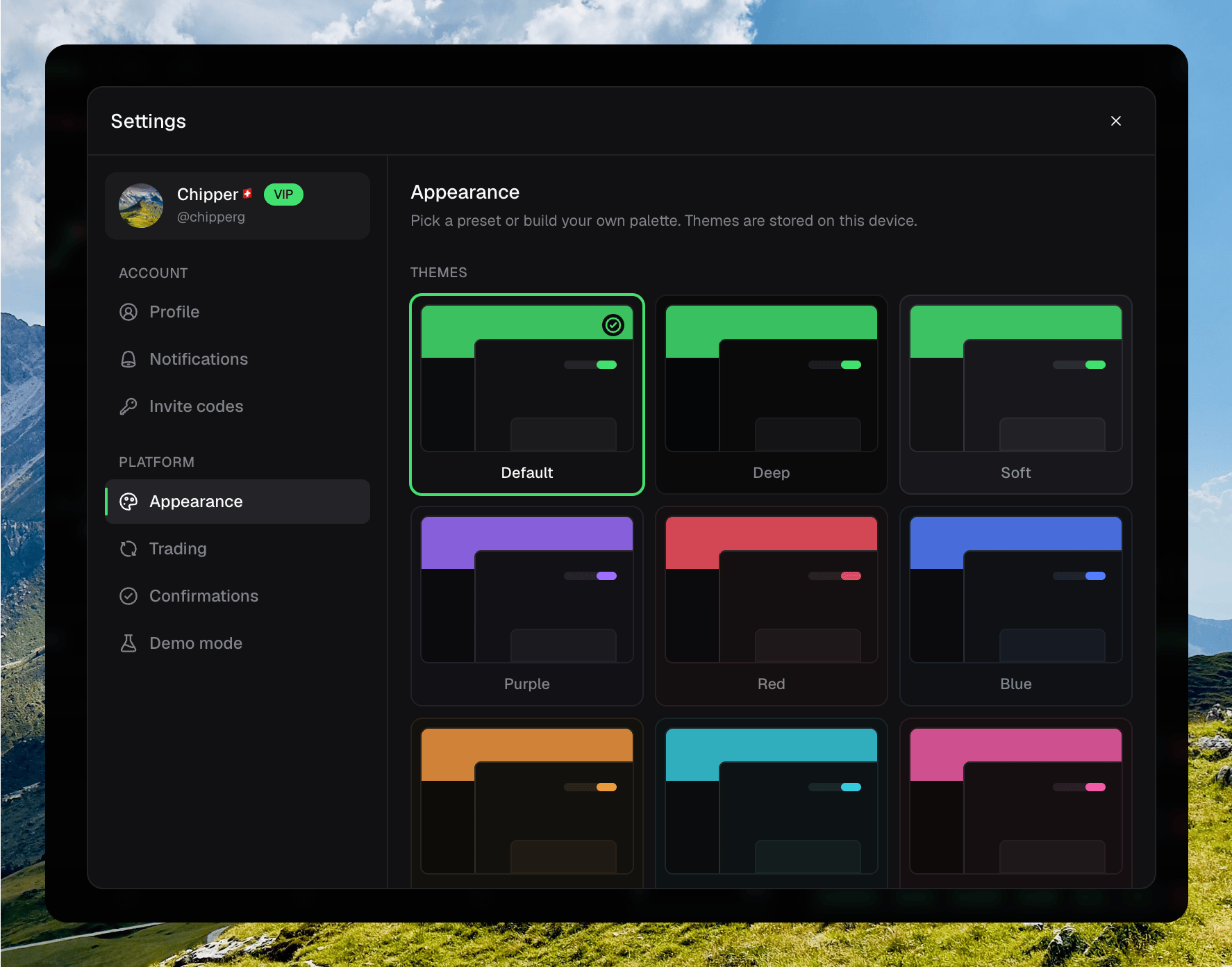The width and height of the screenshot is (1232, 967).
Task: Click Chipper's avatar picture
Action: [x=141, y=206]
